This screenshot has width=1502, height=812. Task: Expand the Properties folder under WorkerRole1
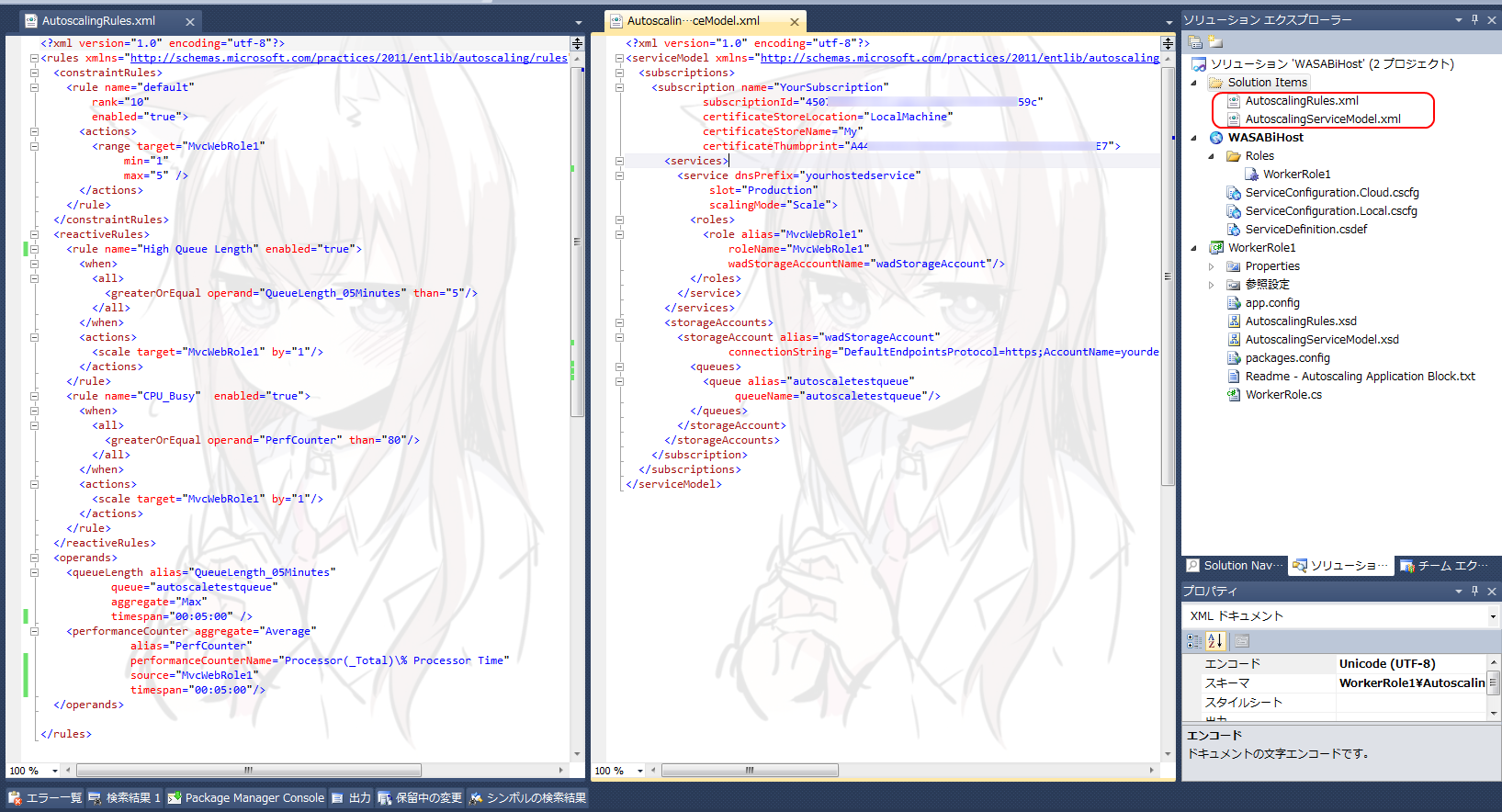(x=1211, y=266)
